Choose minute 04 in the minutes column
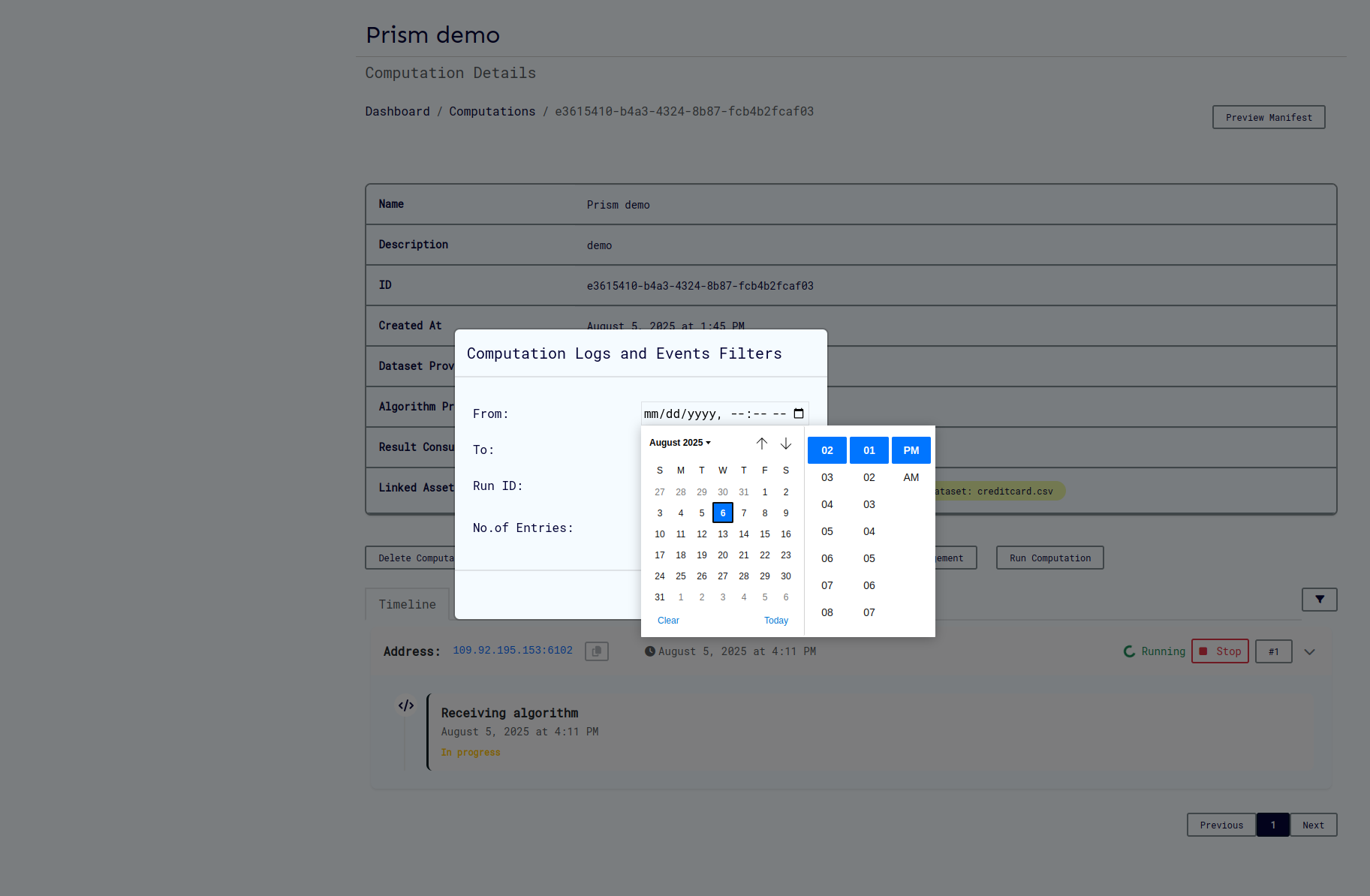 (869, 531)
